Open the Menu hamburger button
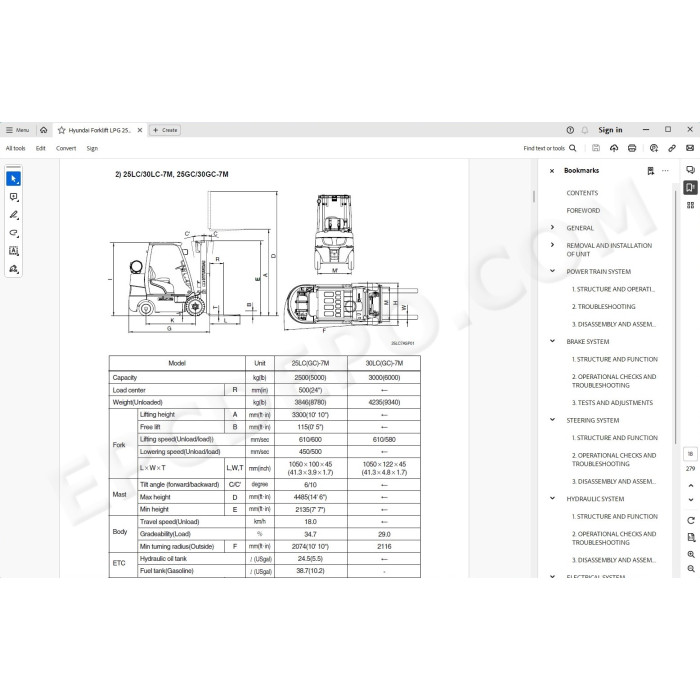This screenshot has height=700, width=700. click(x=18, y=130)
